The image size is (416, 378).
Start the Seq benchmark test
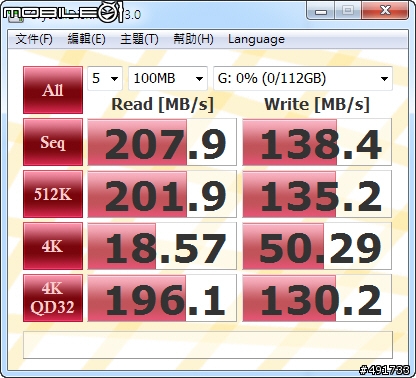pyautogui.click(x=53, y=142)
